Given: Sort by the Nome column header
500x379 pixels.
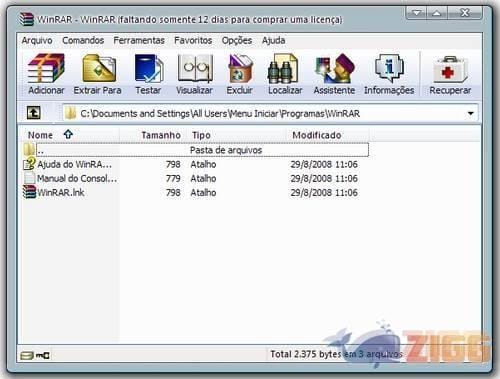Looking at the screenshot, I should (40, 135).
